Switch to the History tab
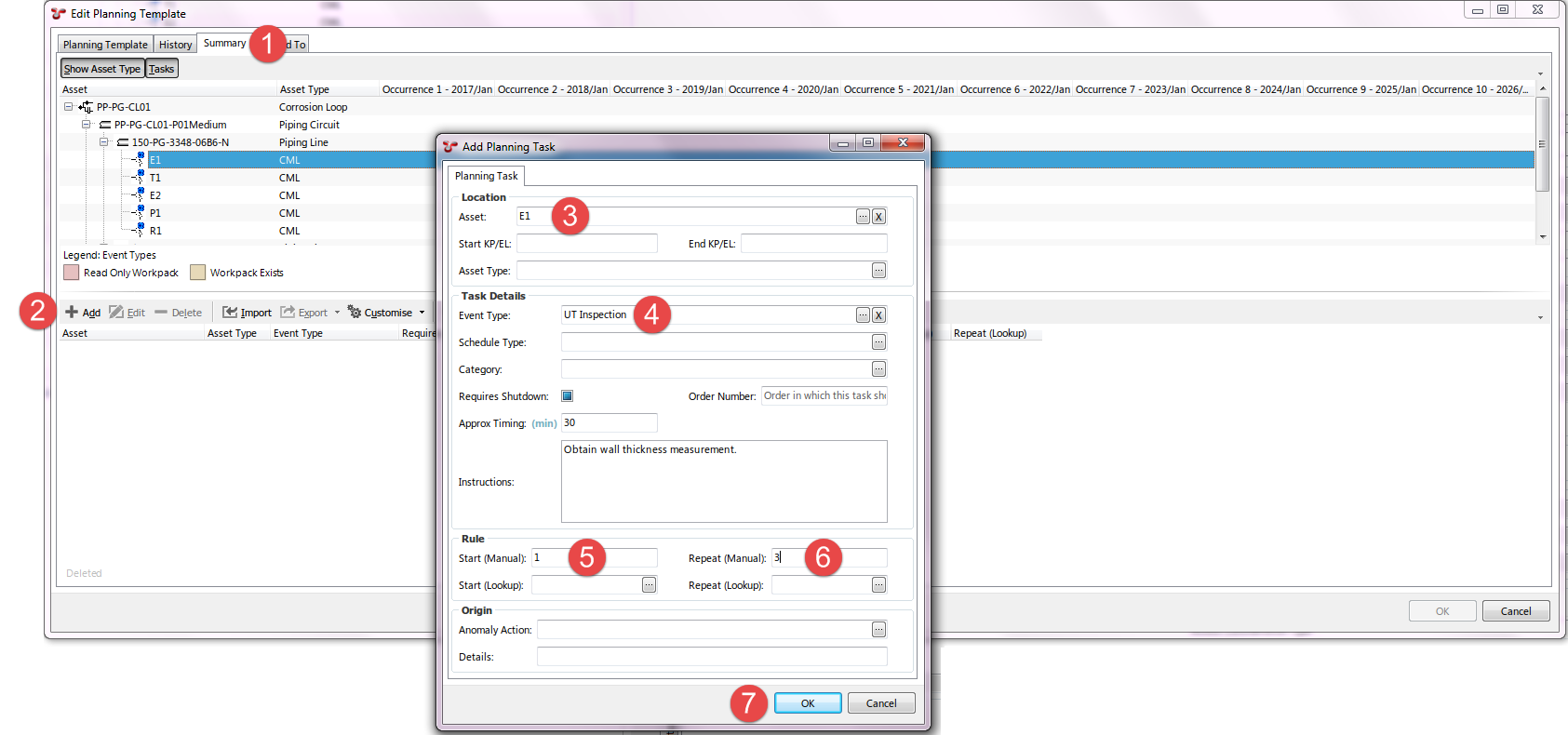This screenshot has width=1568, height=735. [175, 45]
